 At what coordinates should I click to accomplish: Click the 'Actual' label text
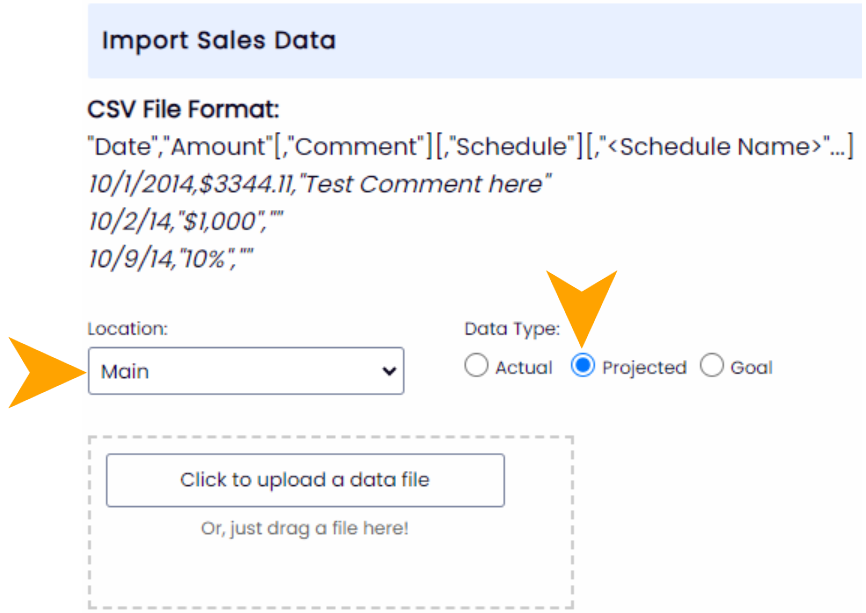pyautogui.click(x=523, y=368)
